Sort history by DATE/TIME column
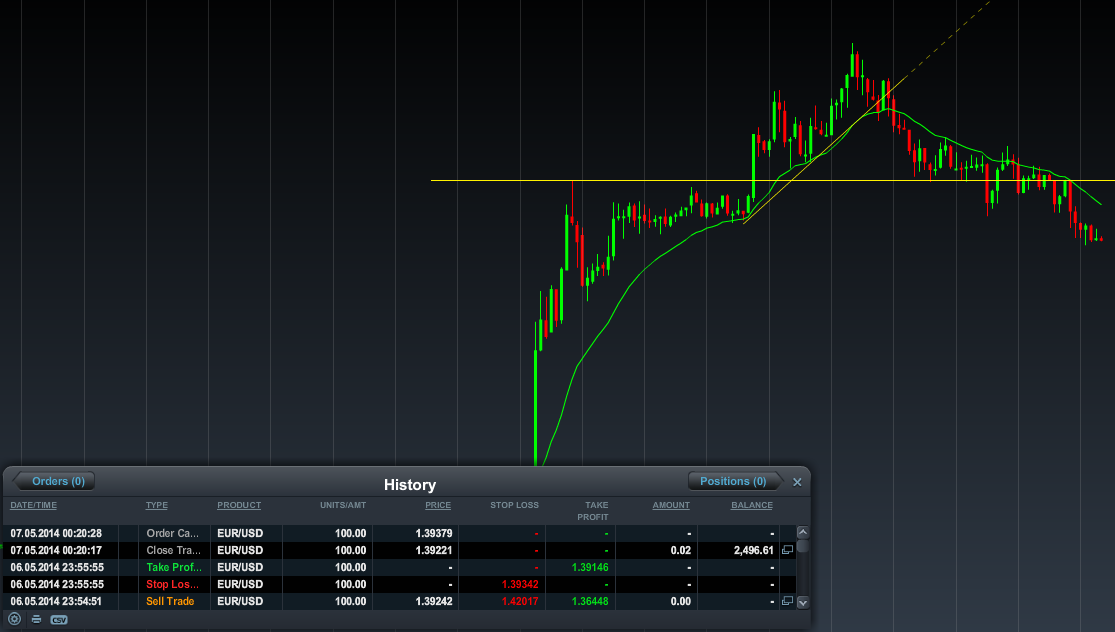This screenshot has height=632, width=1115. (33, 505)
